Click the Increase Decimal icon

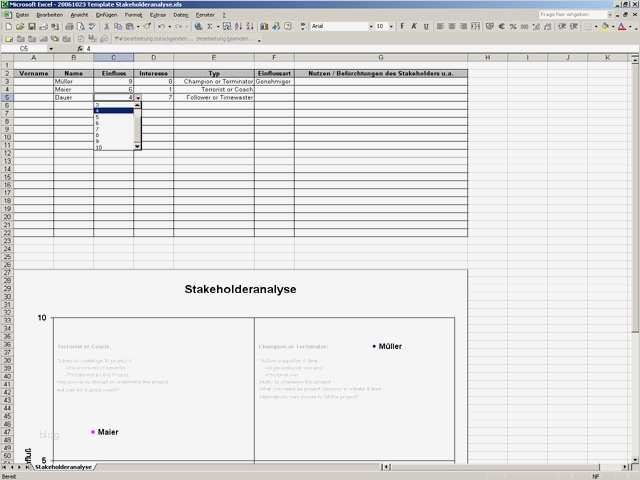click(536, 27)
